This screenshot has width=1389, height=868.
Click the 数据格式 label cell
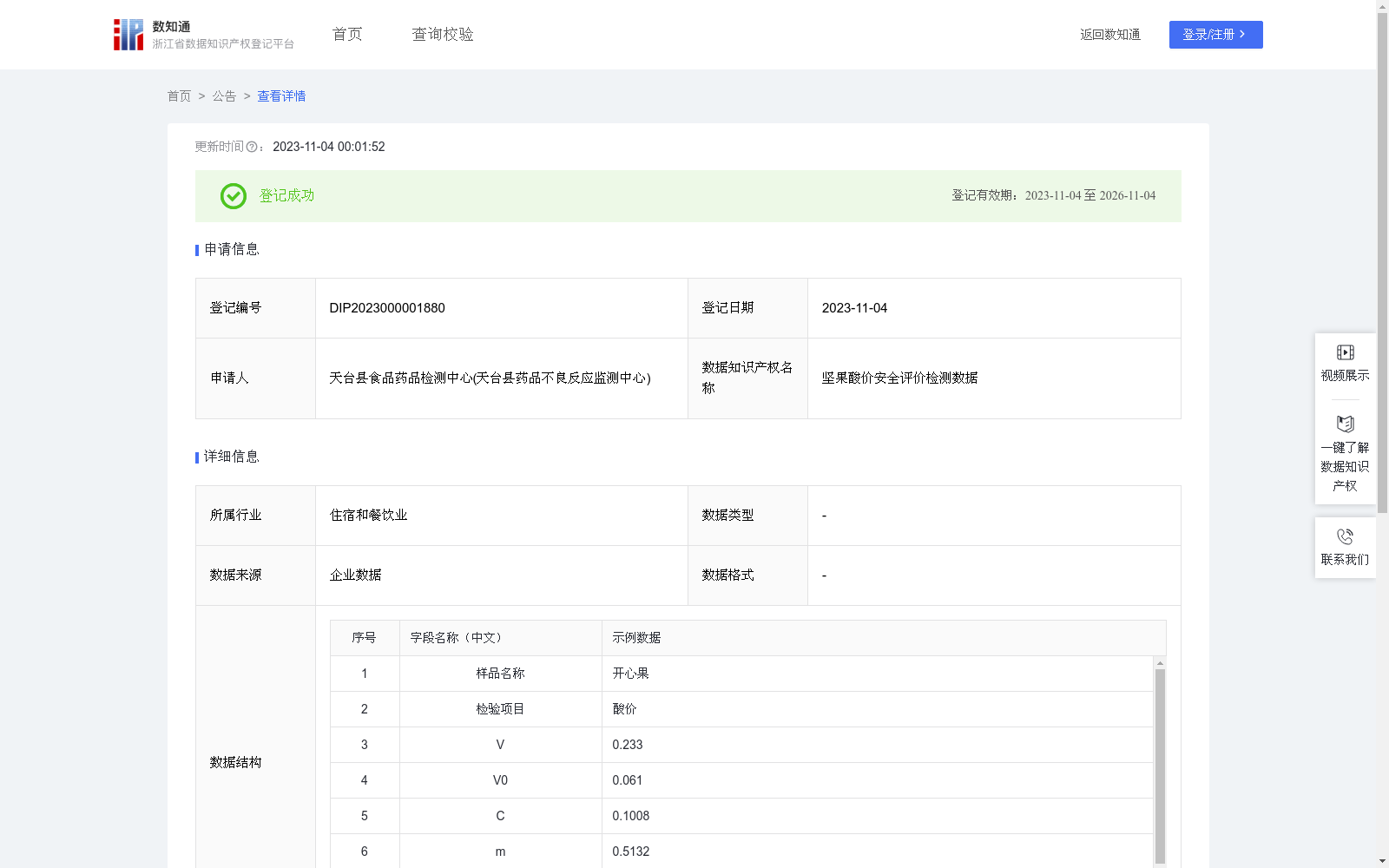pos(747,575)
